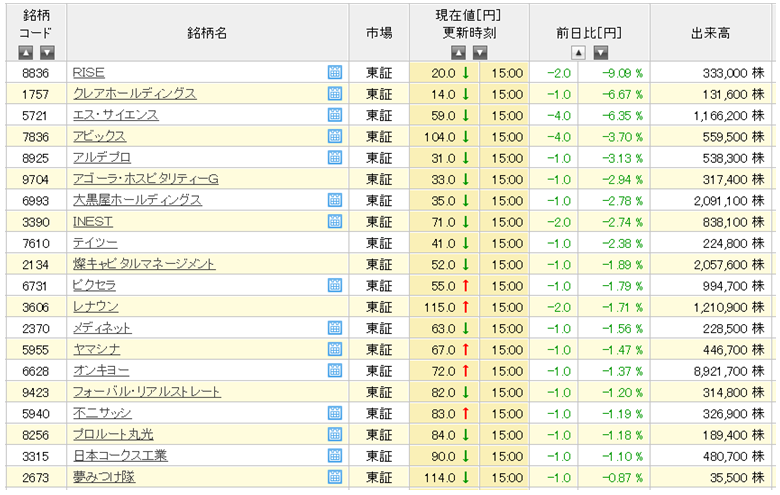The image size is (780, 495).
Task: Open the プロルート丸光 stock link
Action: point(113,435)
